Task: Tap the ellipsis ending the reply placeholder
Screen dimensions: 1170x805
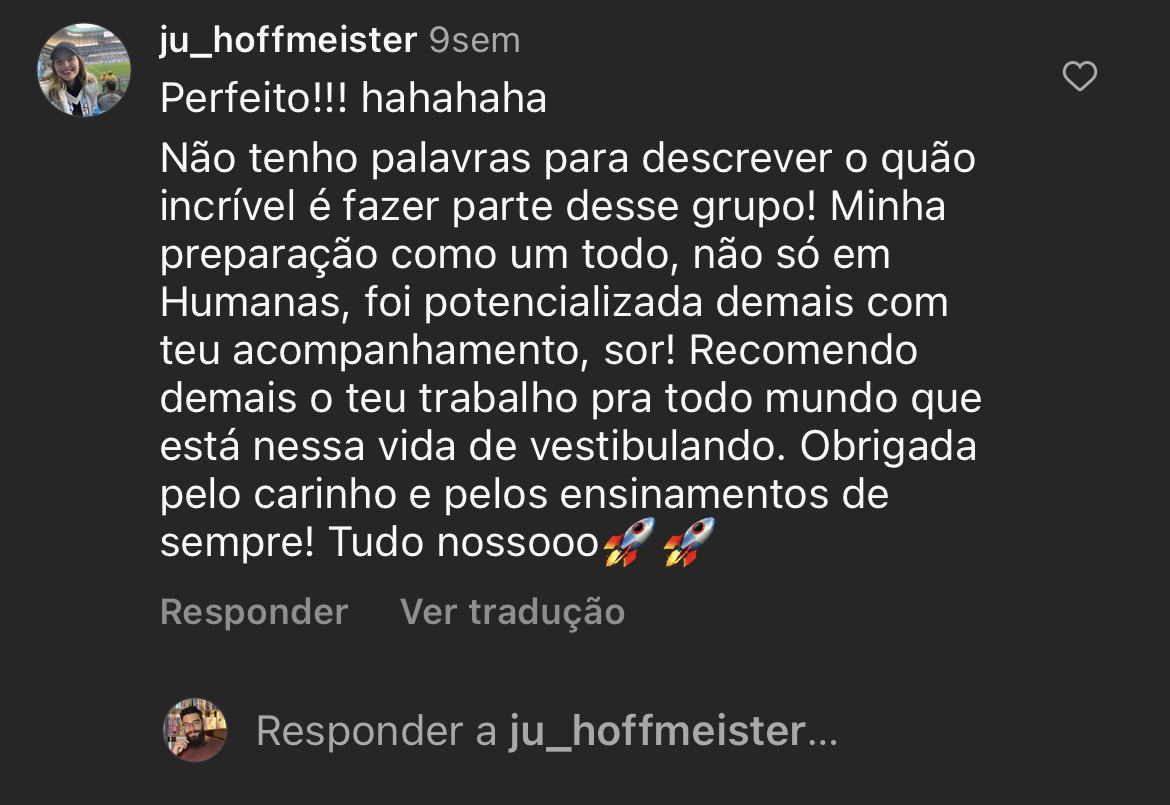Action: click(x=823, y=735)
